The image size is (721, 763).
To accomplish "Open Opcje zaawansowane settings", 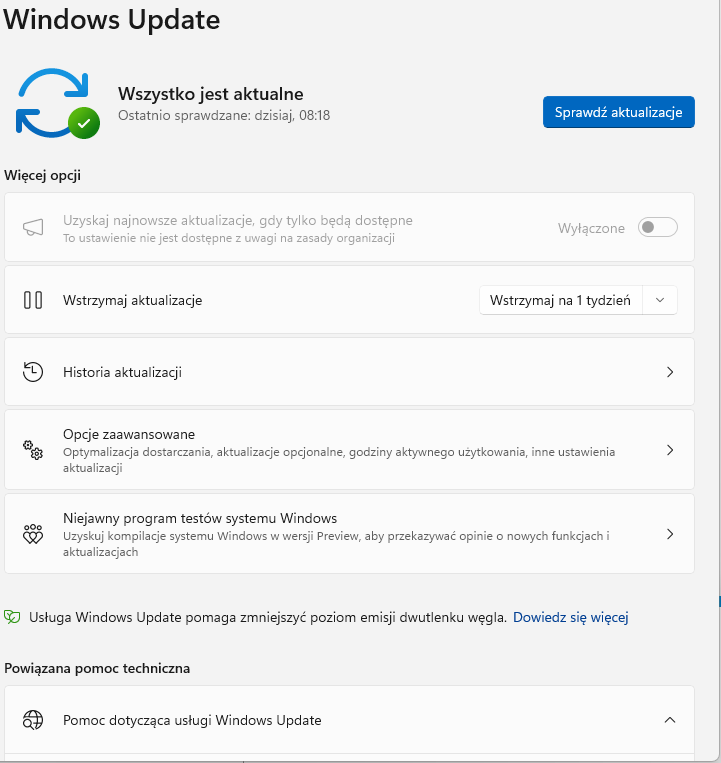I will pyautogui.click(x=129, y=435).
